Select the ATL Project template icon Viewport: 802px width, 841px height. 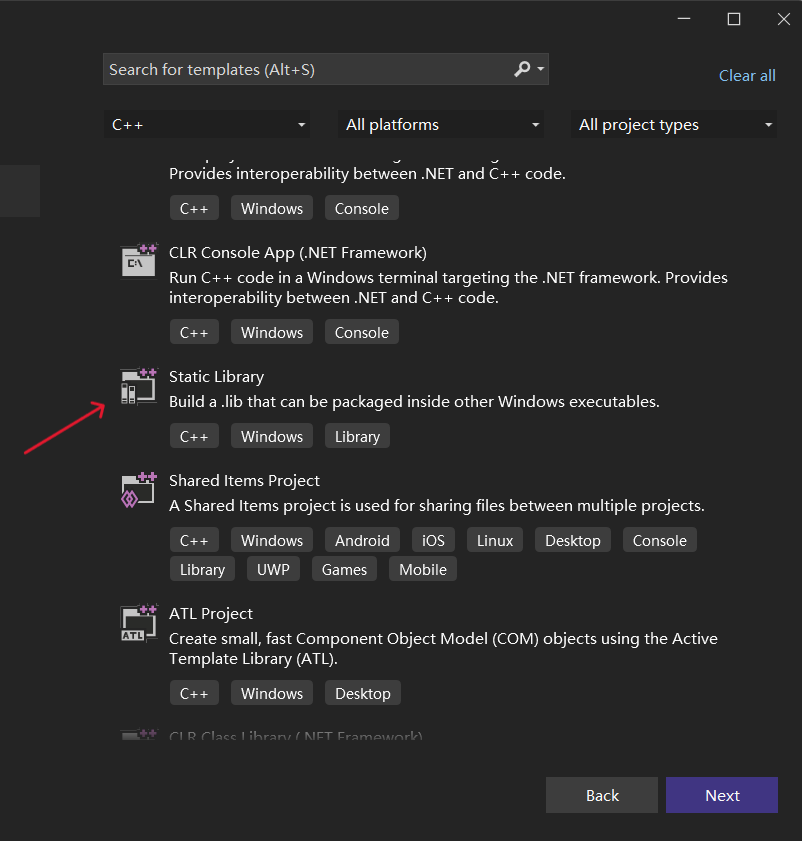coord(138,622)
